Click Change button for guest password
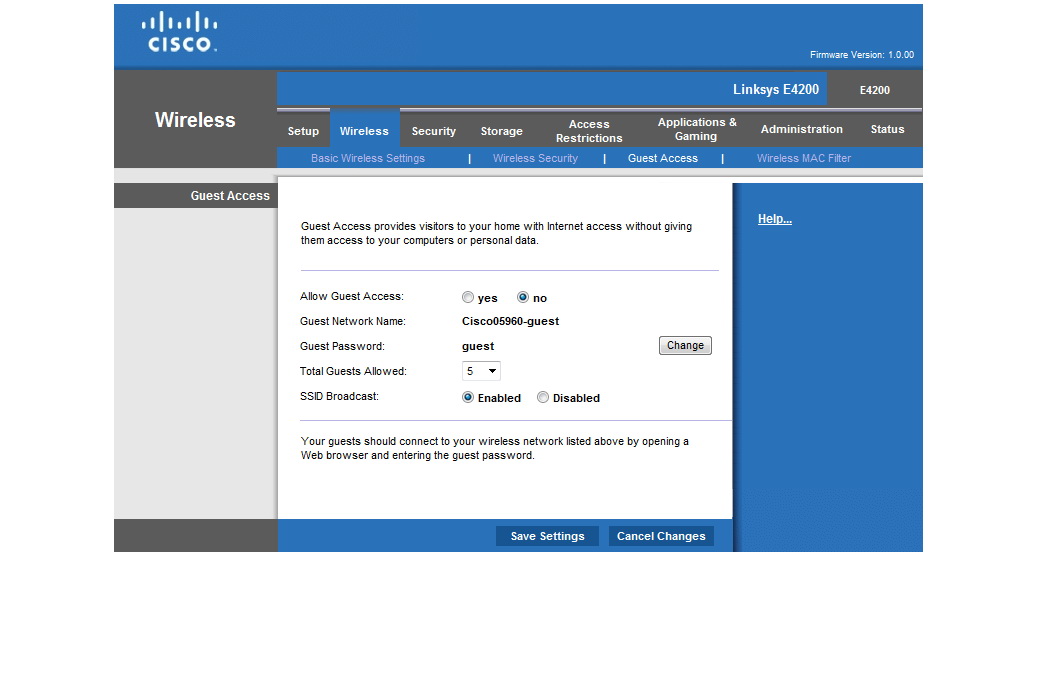The image size is (1040, 690). (685, 346)
